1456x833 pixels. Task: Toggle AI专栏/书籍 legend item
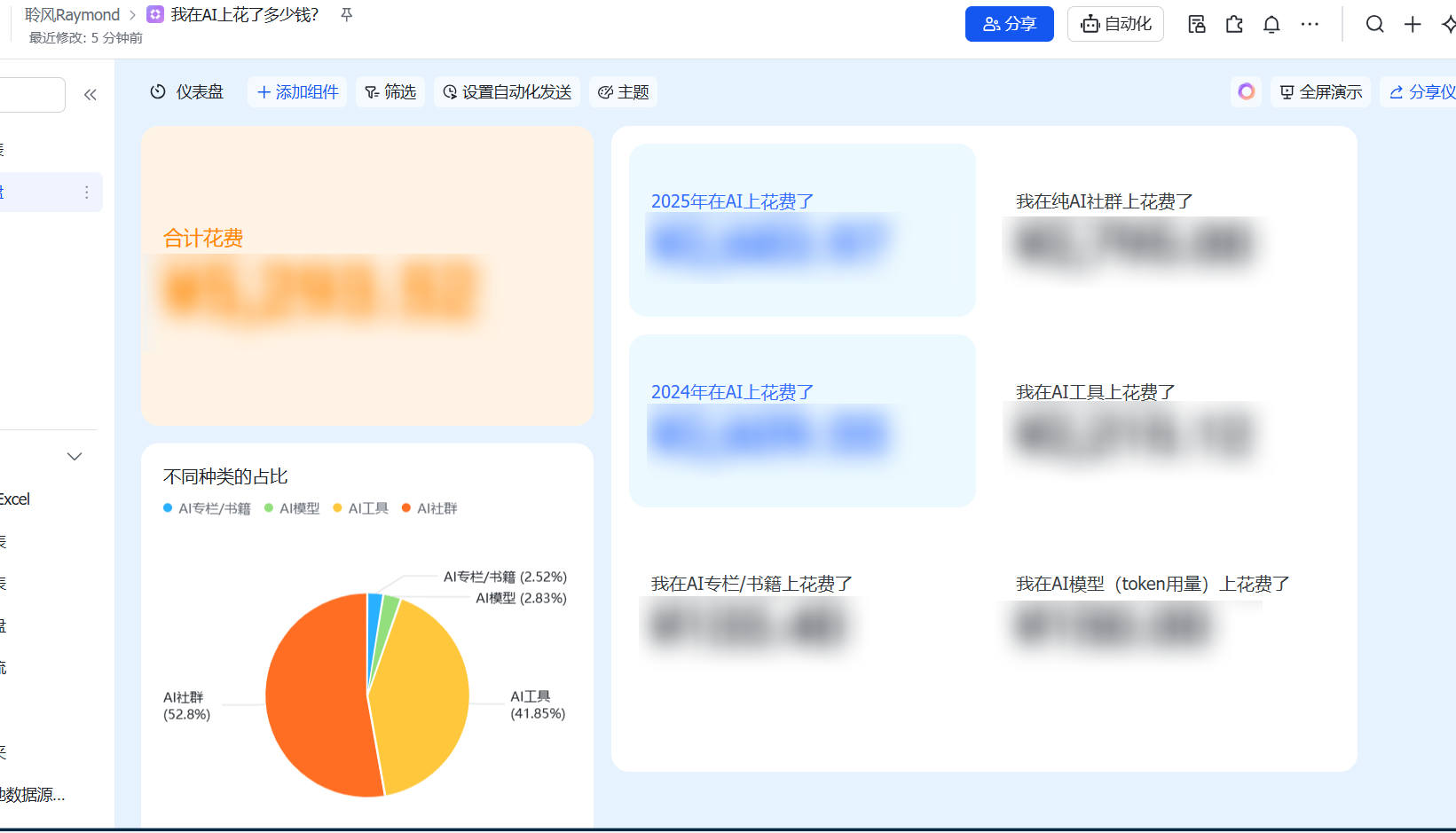click(x=207, y=508)
